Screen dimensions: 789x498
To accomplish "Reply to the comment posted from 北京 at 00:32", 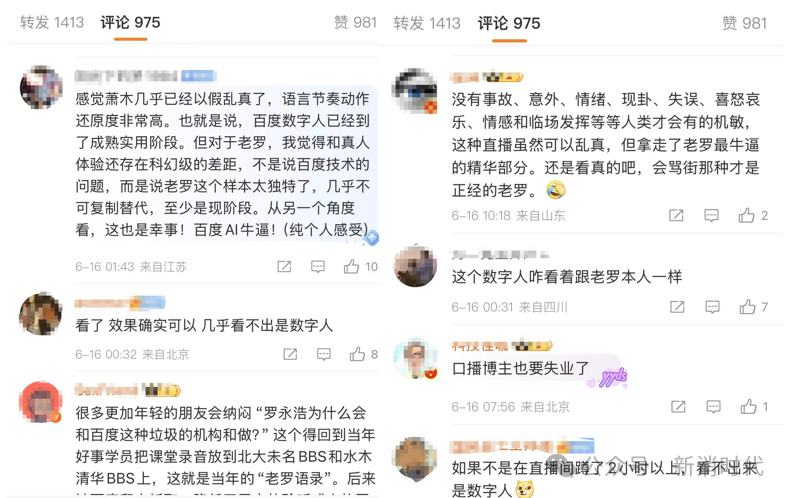I will [x=324, y=355].
